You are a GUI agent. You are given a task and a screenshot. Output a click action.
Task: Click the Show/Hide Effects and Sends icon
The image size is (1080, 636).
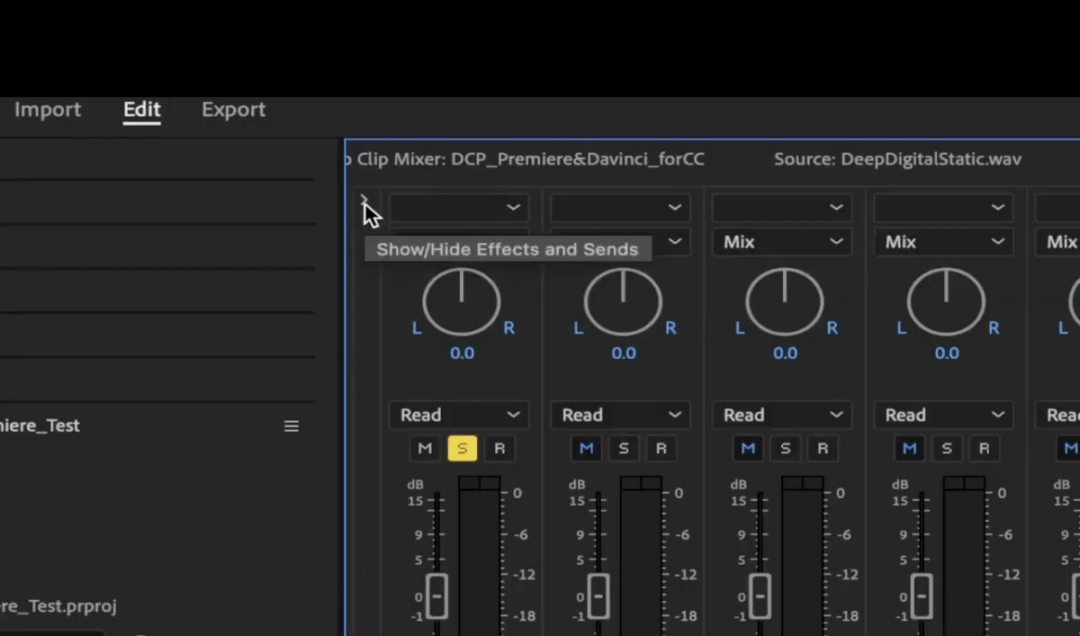[365, 200]
